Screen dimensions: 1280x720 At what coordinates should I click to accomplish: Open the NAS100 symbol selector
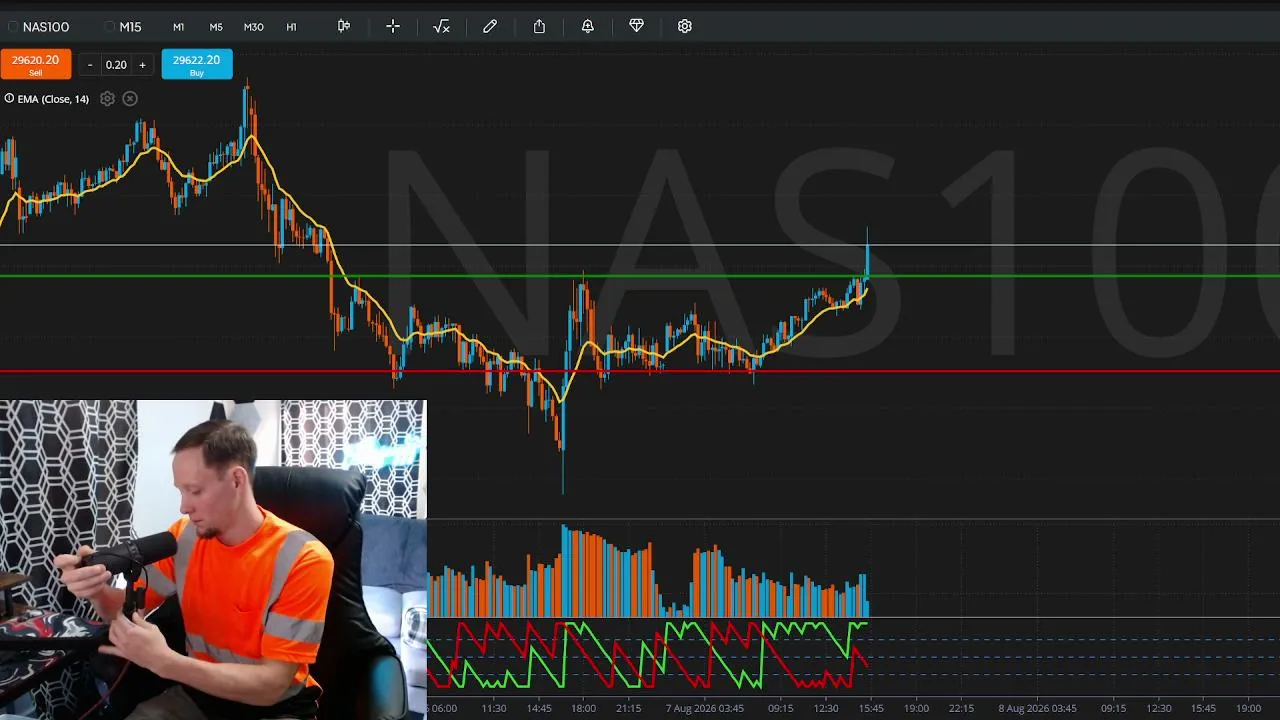pyautogui.click(x=40, y=27)
